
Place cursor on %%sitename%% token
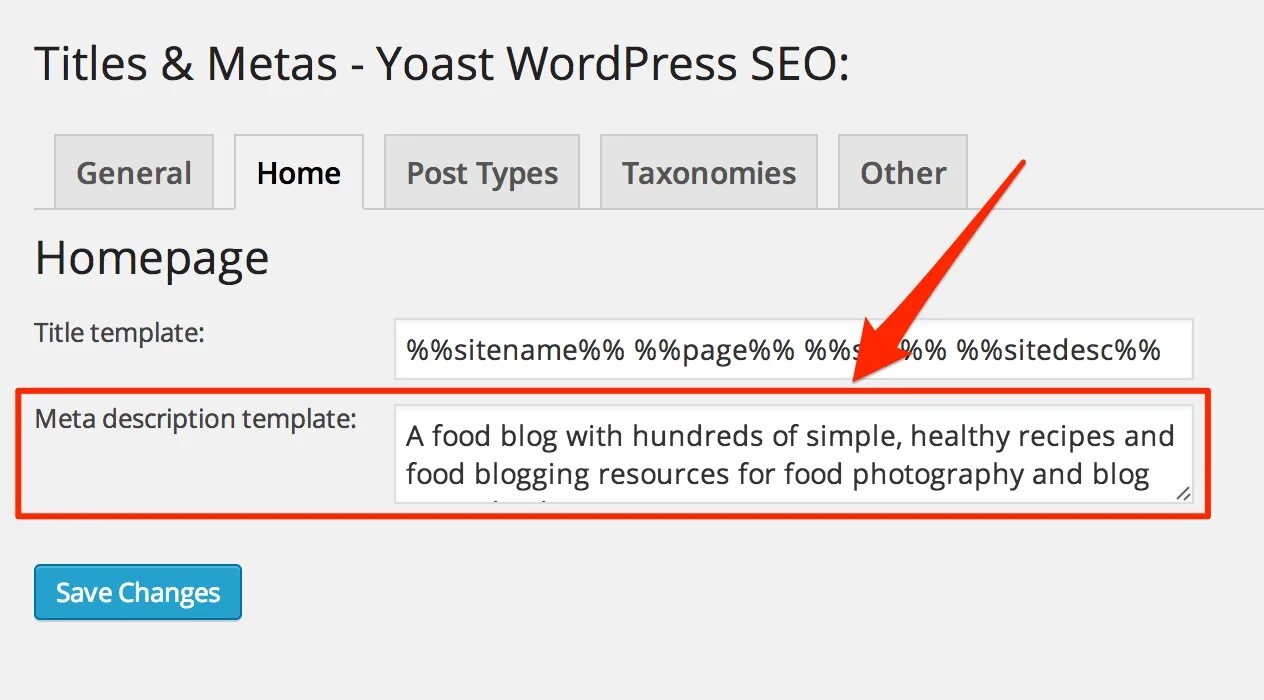point(515,350)
